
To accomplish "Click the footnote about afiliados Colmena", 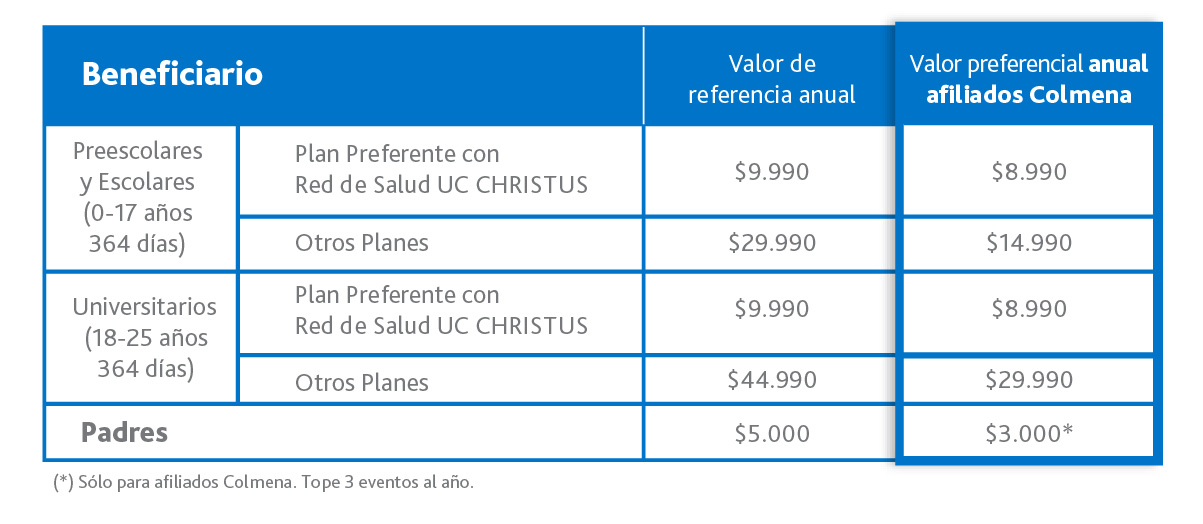I will click(263, 483).
